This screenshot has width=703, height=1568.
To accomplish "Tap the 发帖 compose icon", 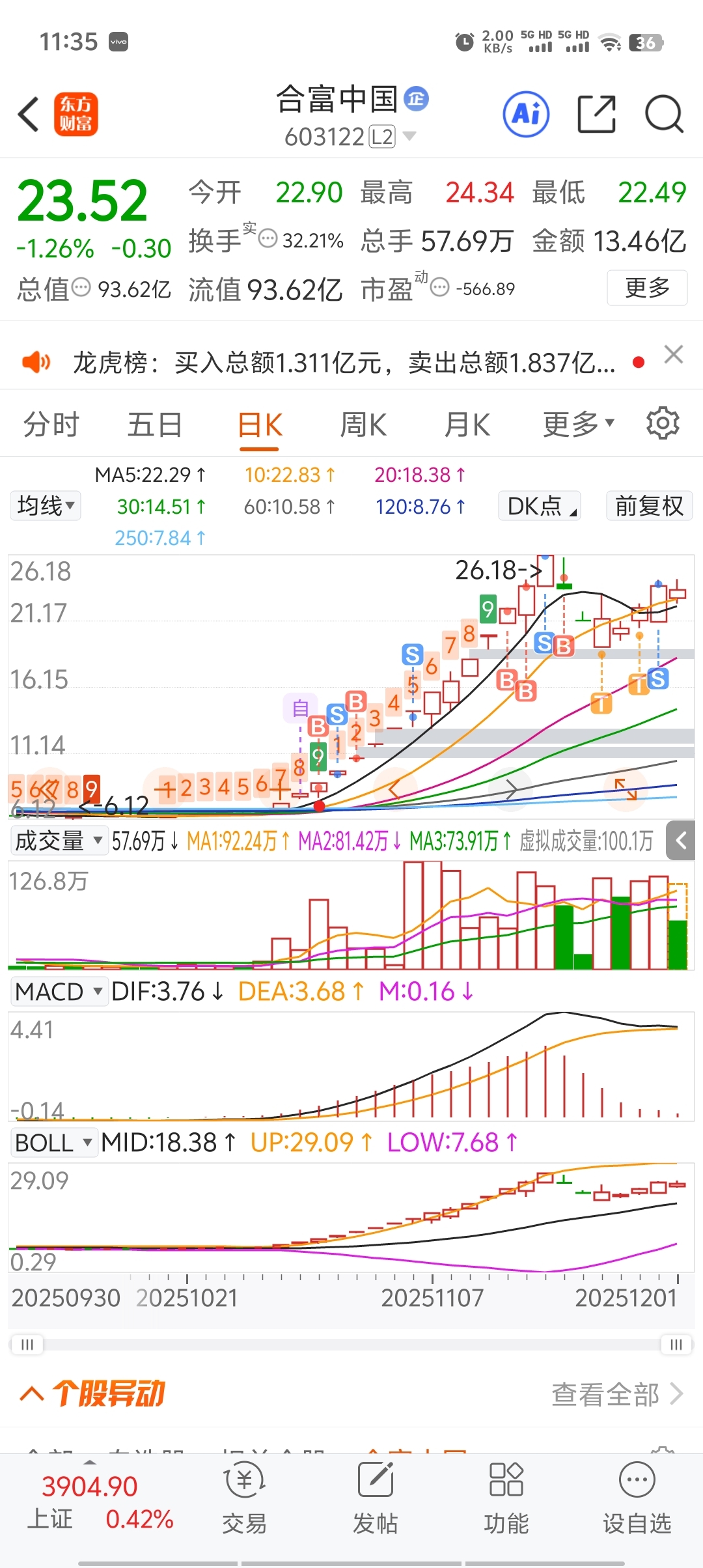I will (x=376, y=1480).
